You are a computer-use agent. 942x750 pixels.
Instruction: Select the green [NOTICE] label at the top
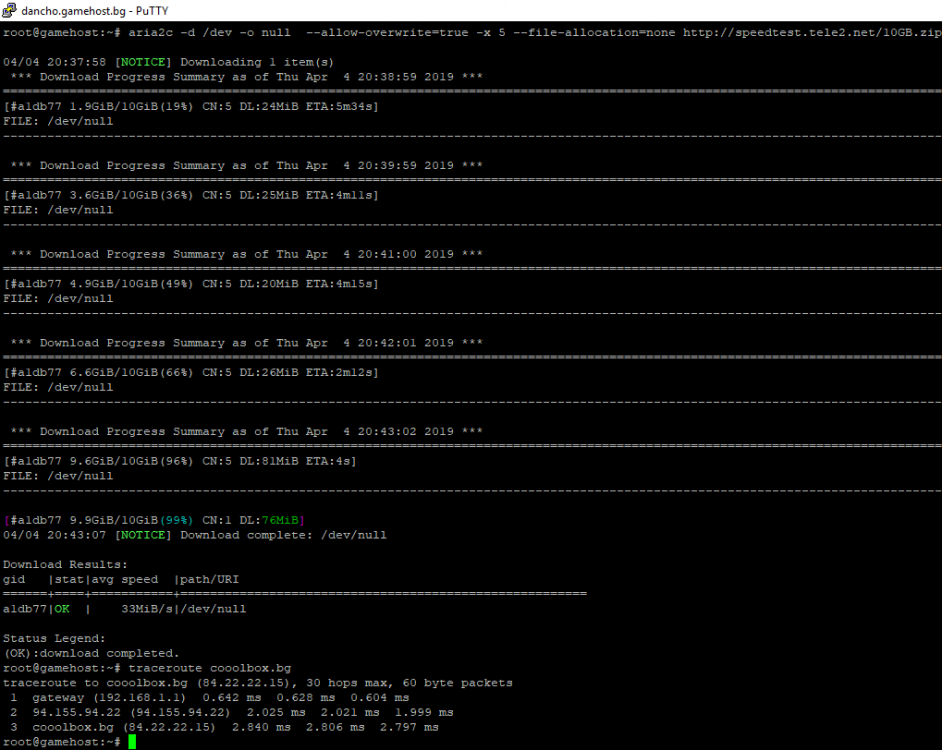pos(140,61)
